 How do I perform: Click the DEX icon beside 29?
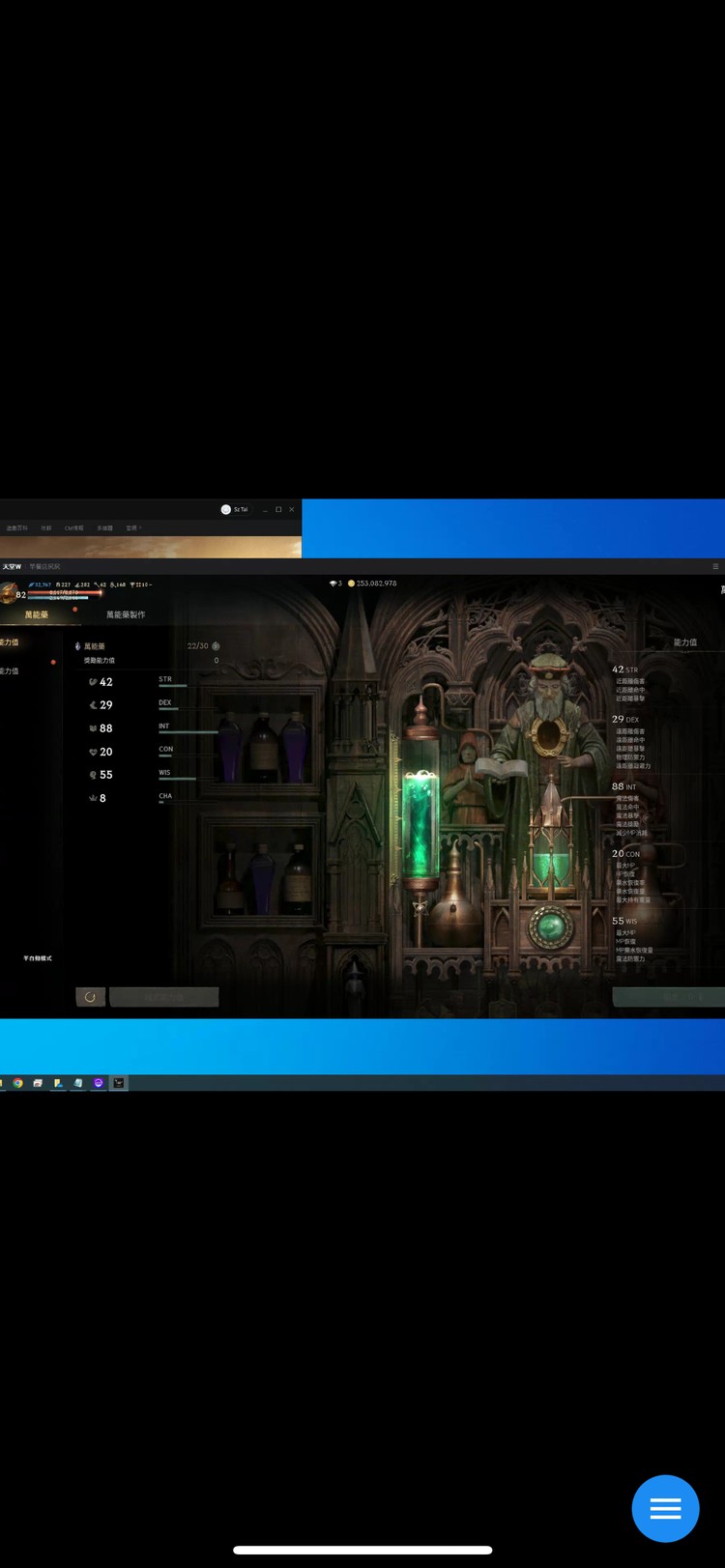click(x=93, y=705)
